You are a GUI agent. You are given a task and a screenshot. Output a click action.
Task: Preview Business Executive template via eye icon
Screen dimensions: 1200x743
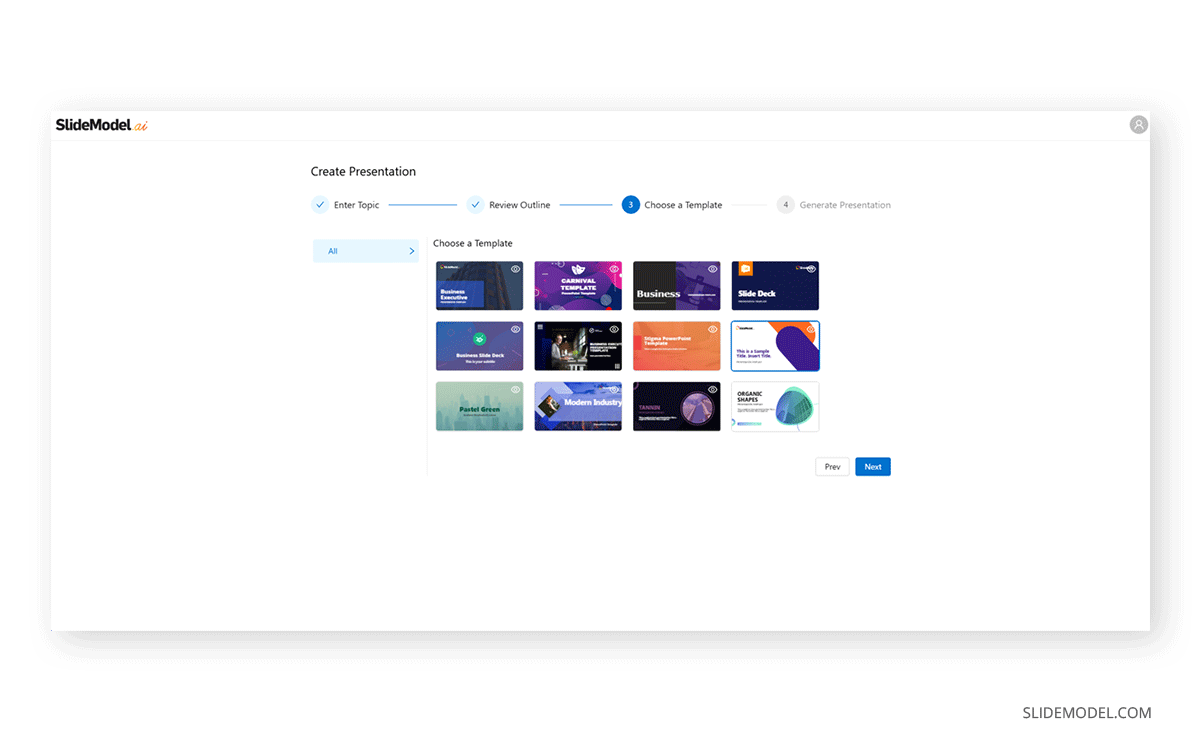(516, 269)
